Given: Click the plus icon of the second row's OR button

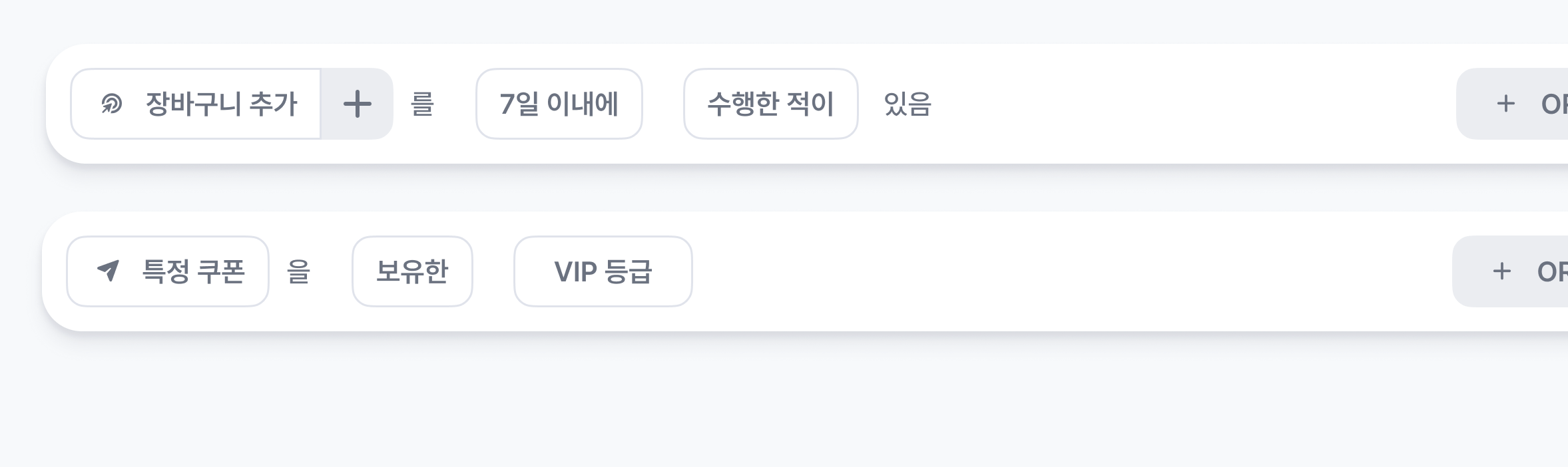Looking at the screenshot, I should (x=1501, y=271).
